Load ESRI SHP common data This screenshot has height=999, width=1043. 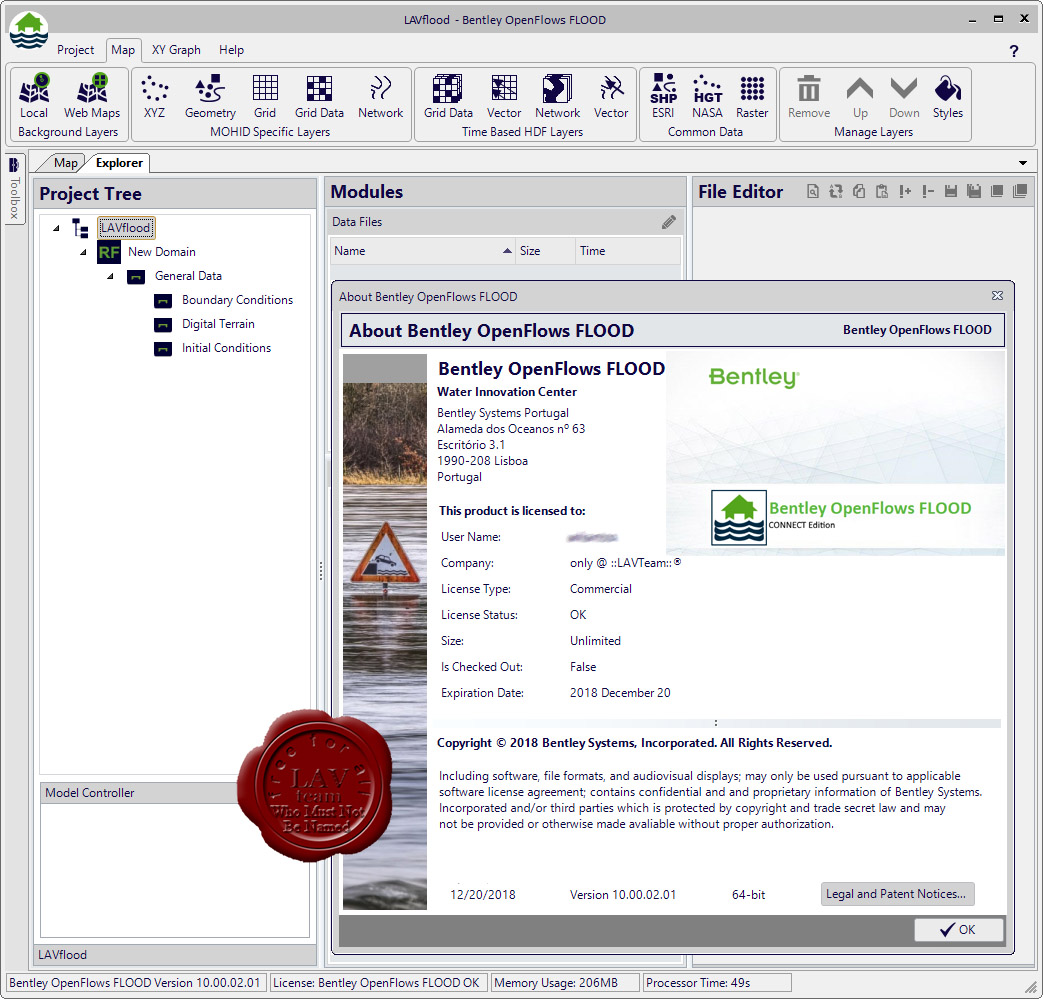(x=663, y=96)
